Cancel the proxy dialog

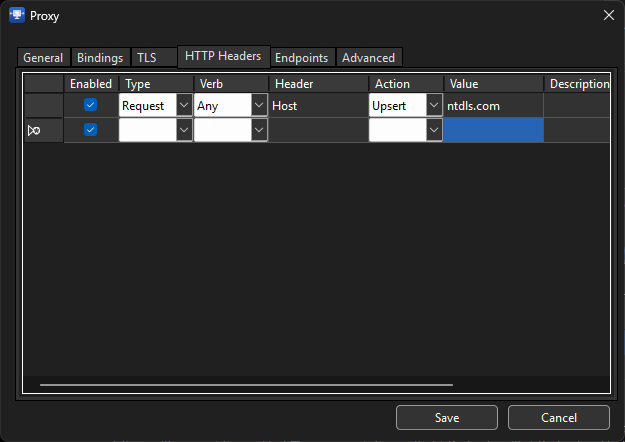click(559, 417)
